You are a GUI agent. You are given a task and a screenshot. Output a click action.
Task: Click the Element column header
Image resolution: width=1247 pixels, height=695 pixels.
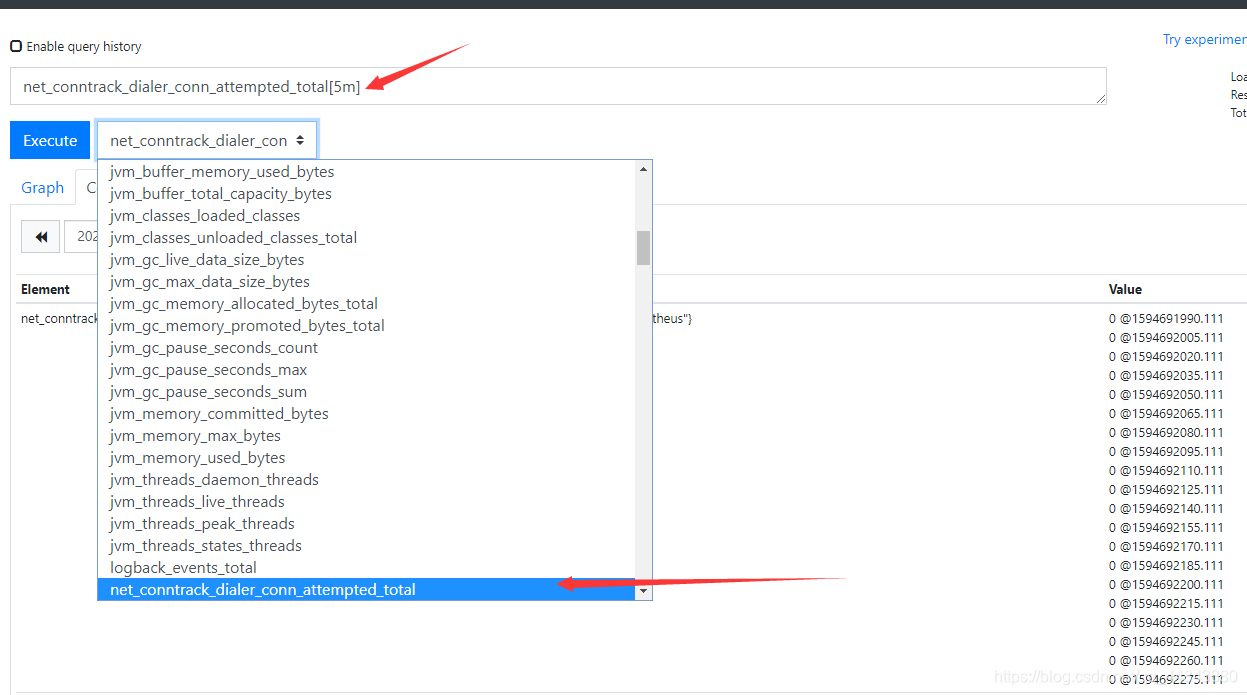pyautogui.click(x=45, y=289)
